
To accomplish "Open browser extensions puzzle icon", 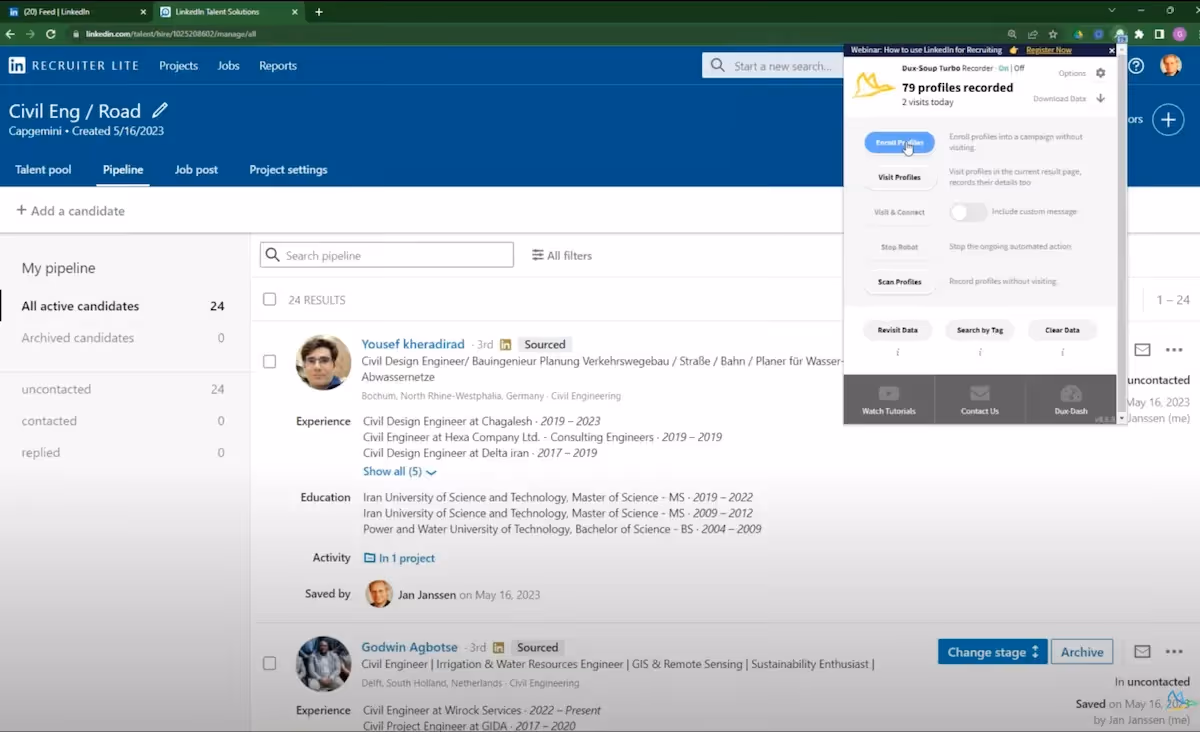I will [1139, 34].
